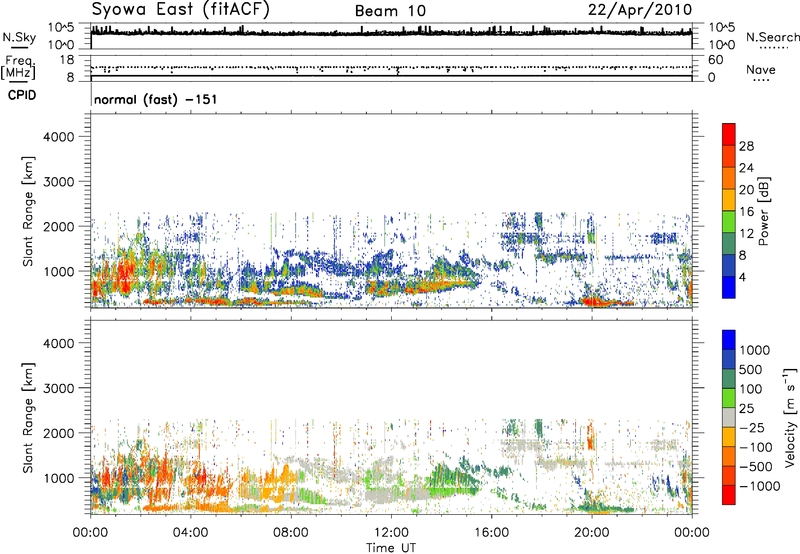Click the 'Time UT' axis label
Image resolution: width=800 pixels, height=554 pixels.
click(391, 548)
